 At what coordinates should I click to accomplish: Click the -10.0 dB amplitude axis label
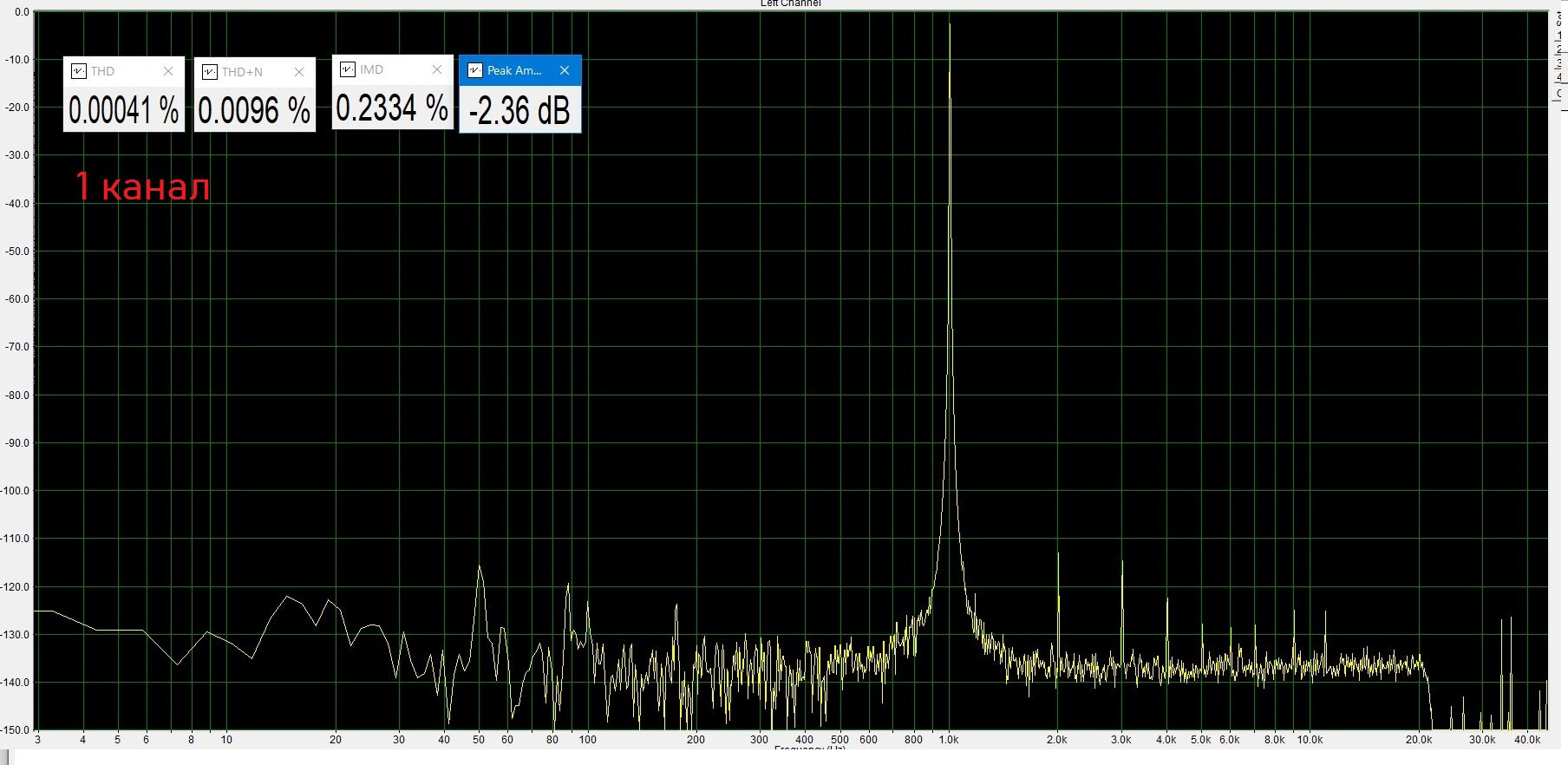(x=17, y=60)
